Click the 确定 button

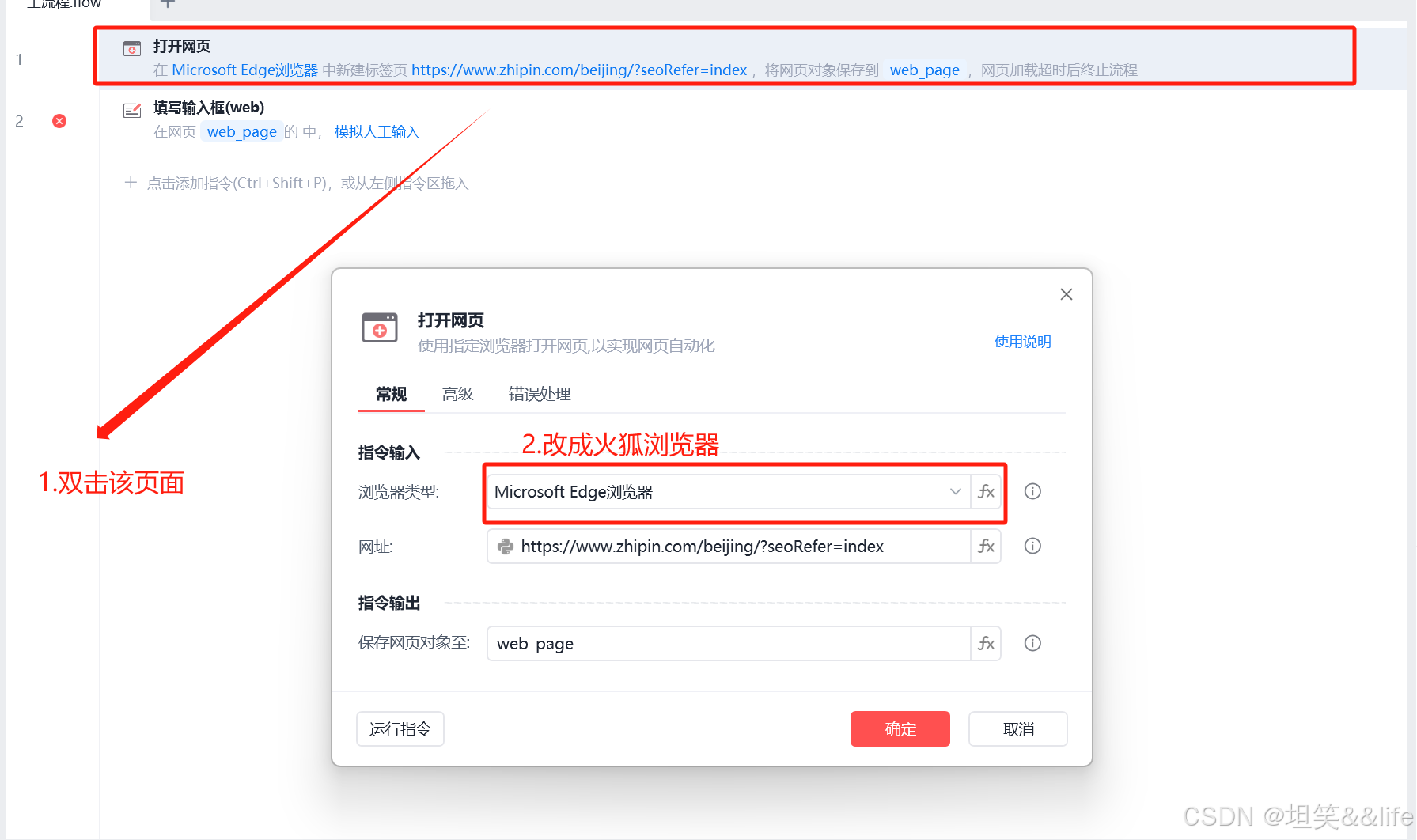pyautogui.click(x=900, y=729)
